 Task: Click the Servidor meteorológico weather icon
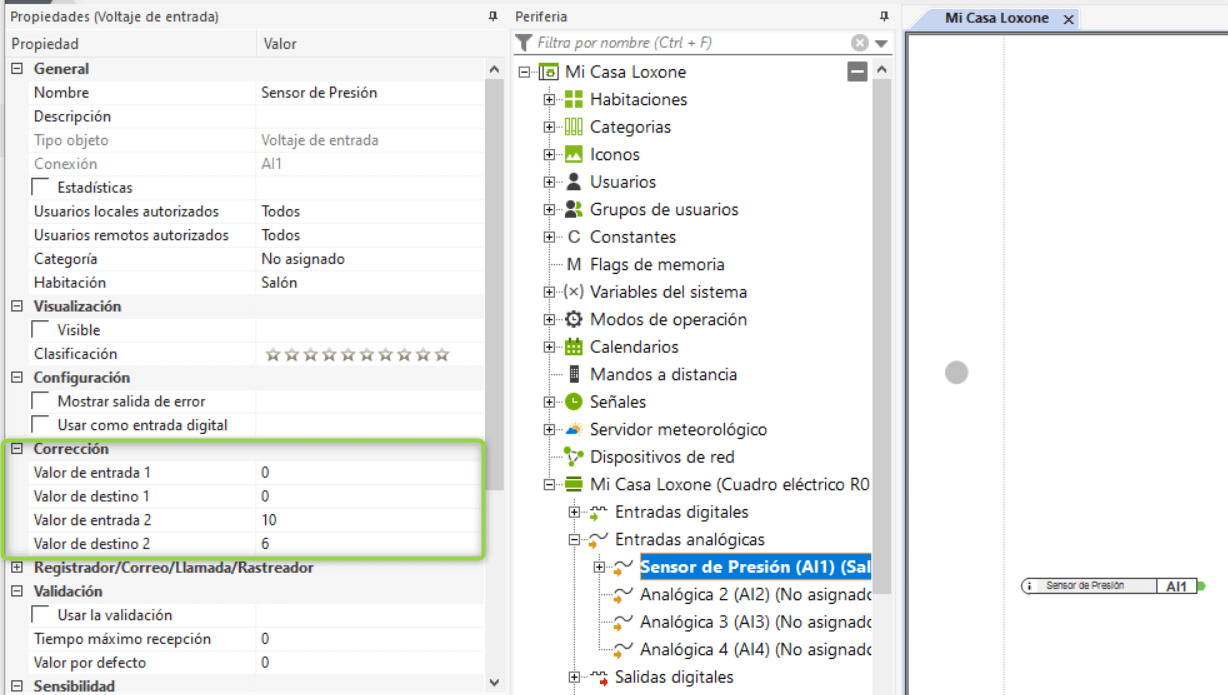[x=573, y=429]
